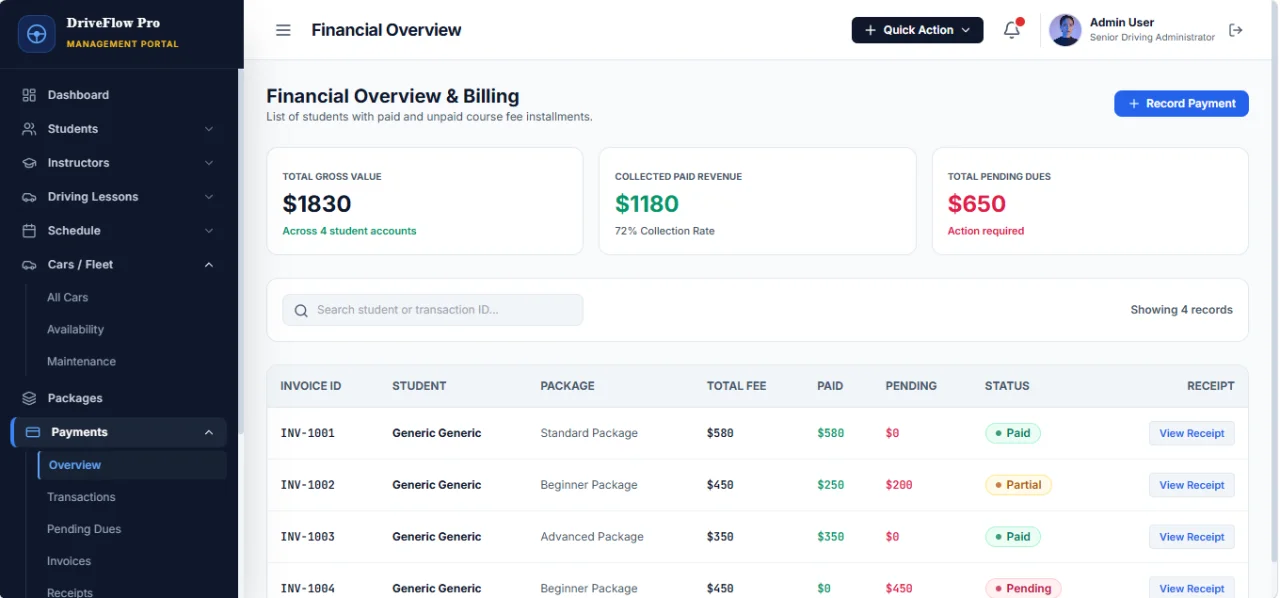Collapse the Payments submenu chevron
Screen dimensions: 1280x598
pyautogui.click(x=209, y=432)
